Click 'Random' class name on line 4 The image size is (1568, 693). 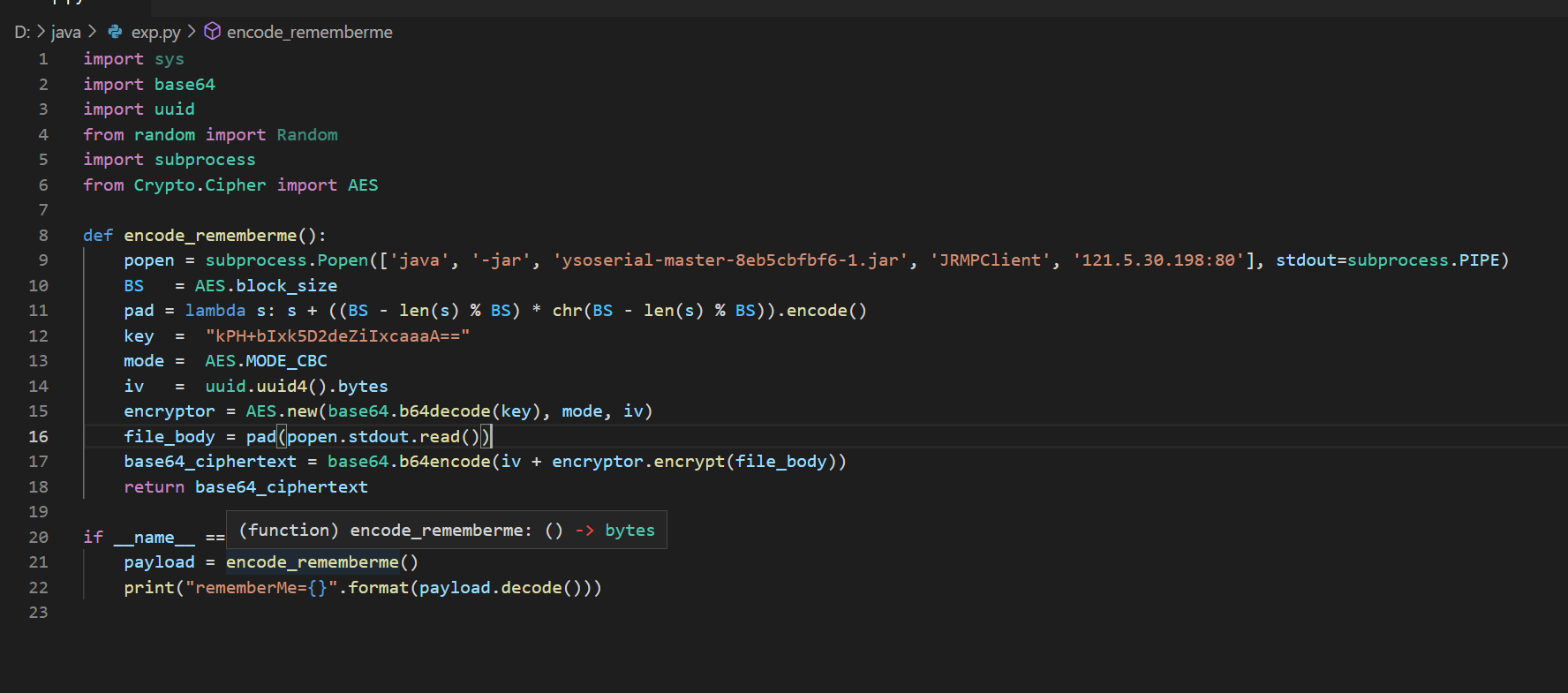[x=307, y=135]
